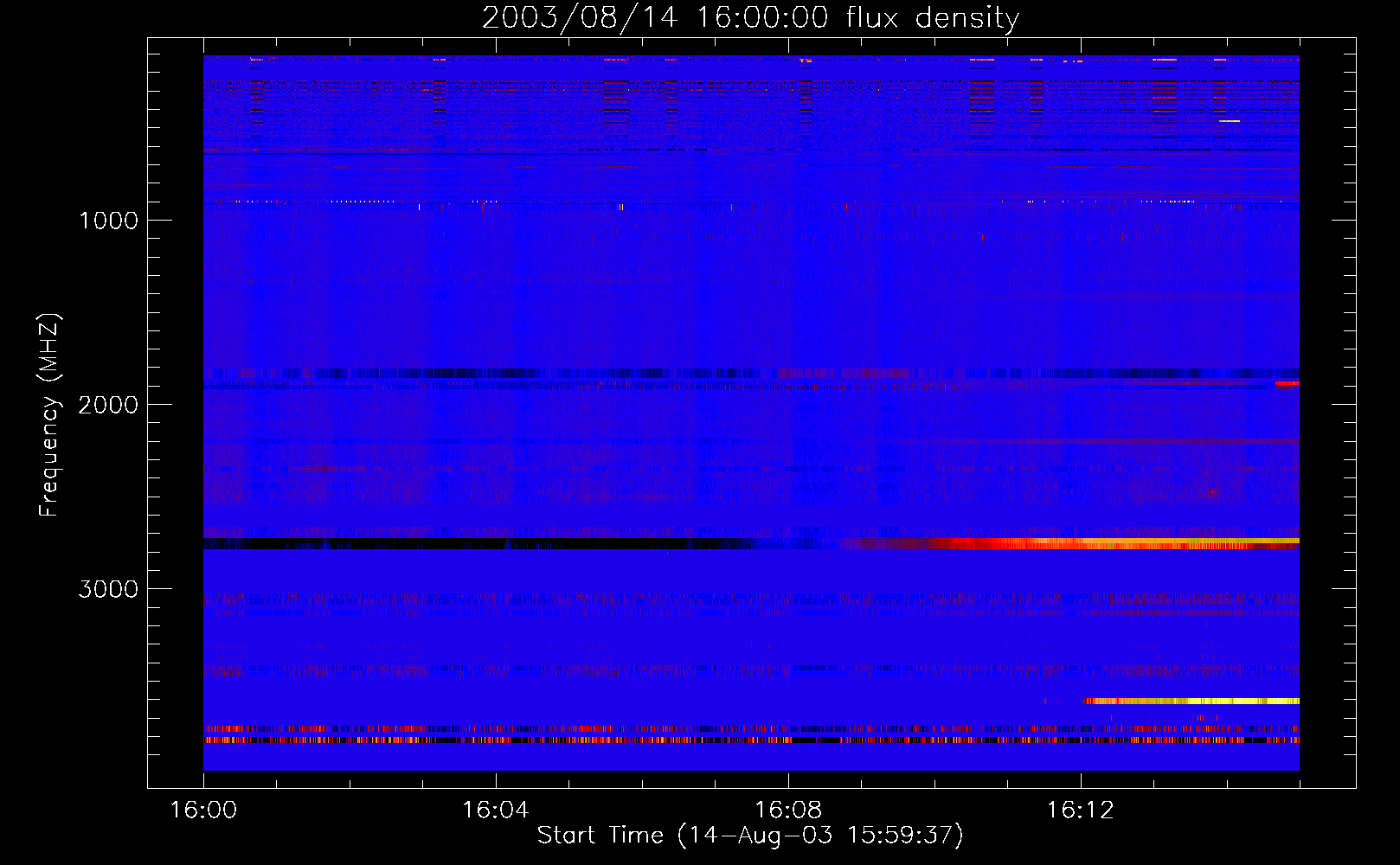The height and width of the screenshot is (865, 1400).
Task: Click the '16:04' time tick label
Action: click(495, 811)
